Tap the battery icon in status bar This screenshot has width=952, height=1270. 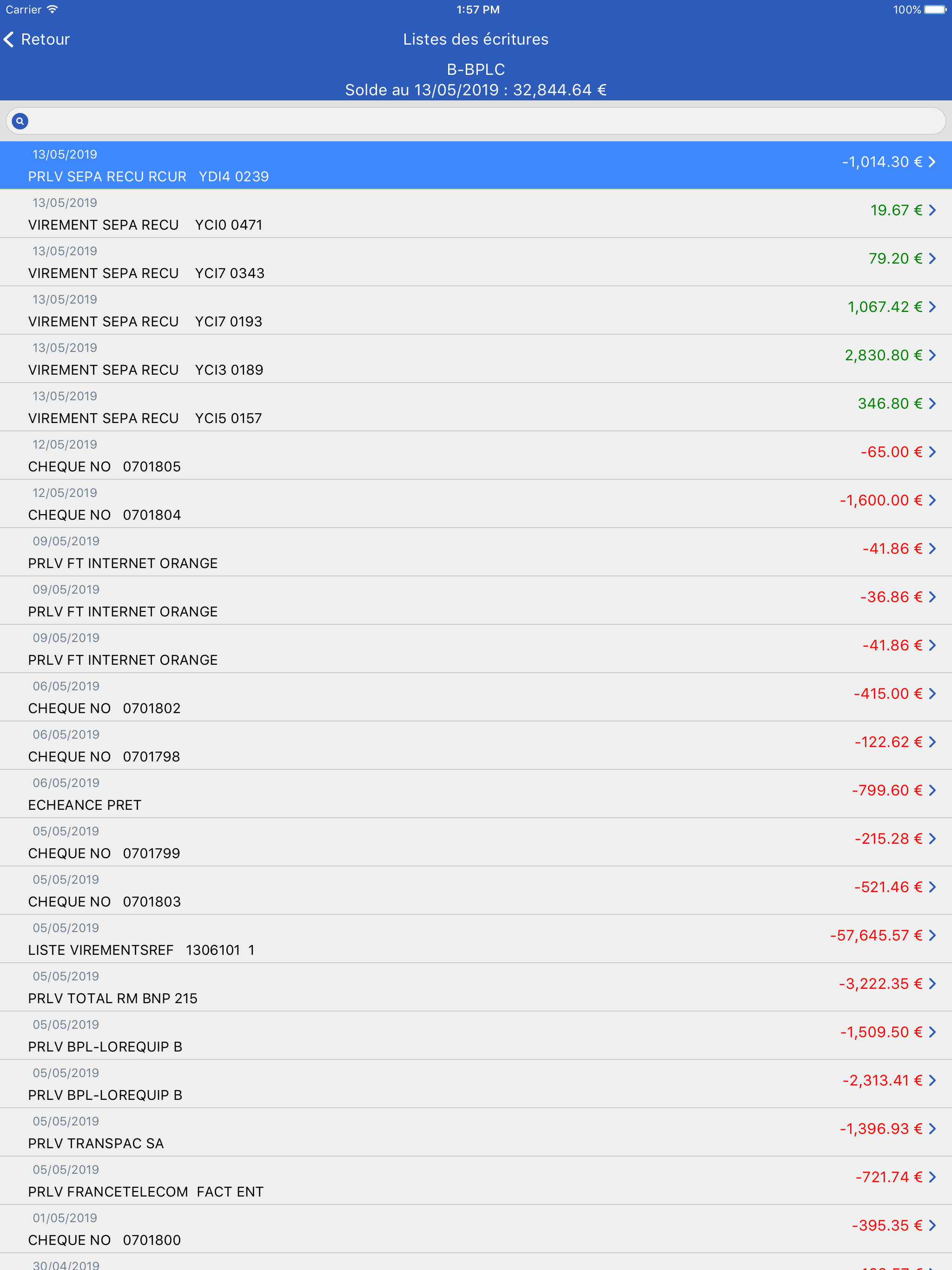[935, 10]
